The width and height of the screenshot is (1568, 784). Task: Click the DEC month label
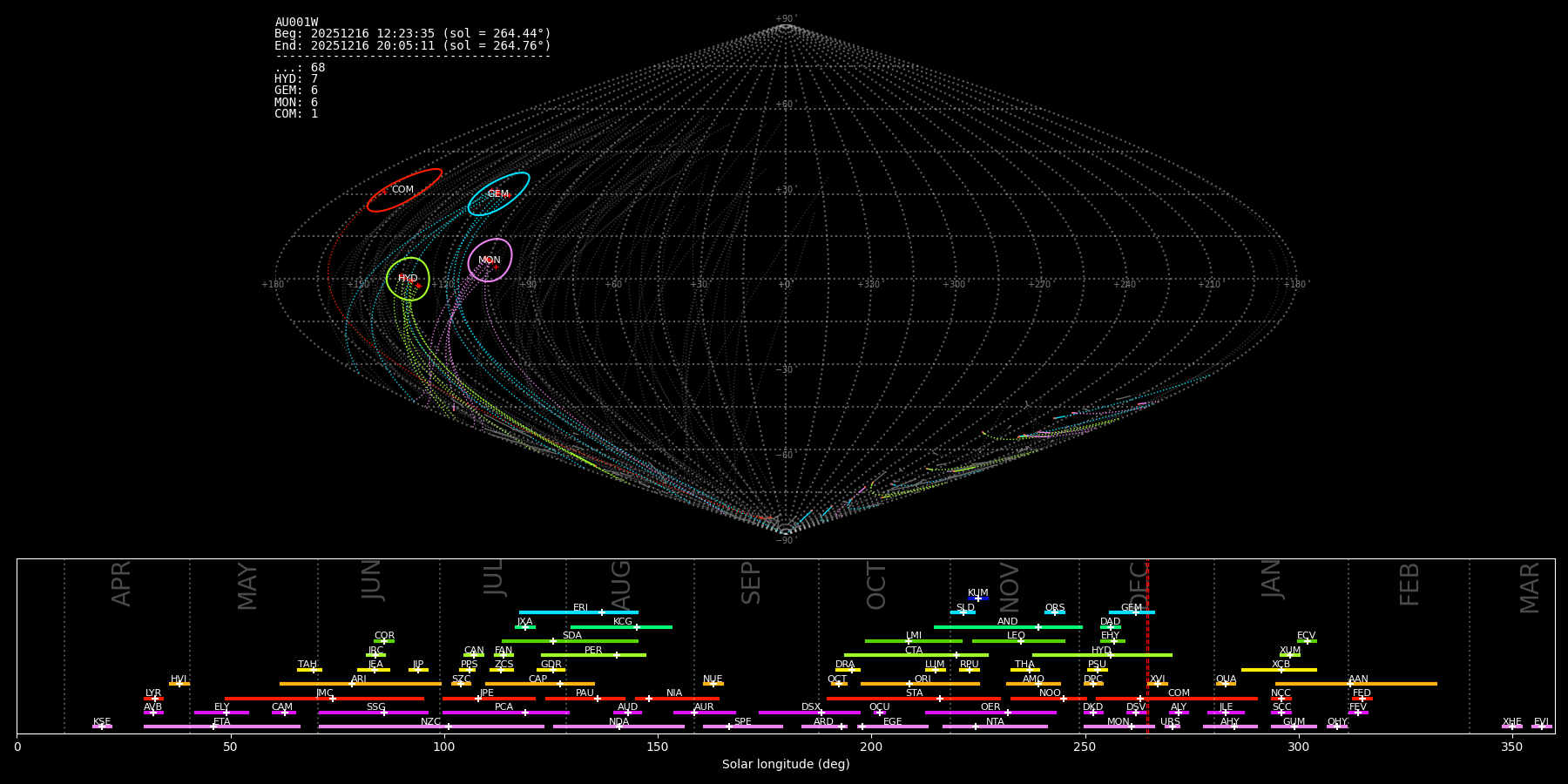[1139, 584]
